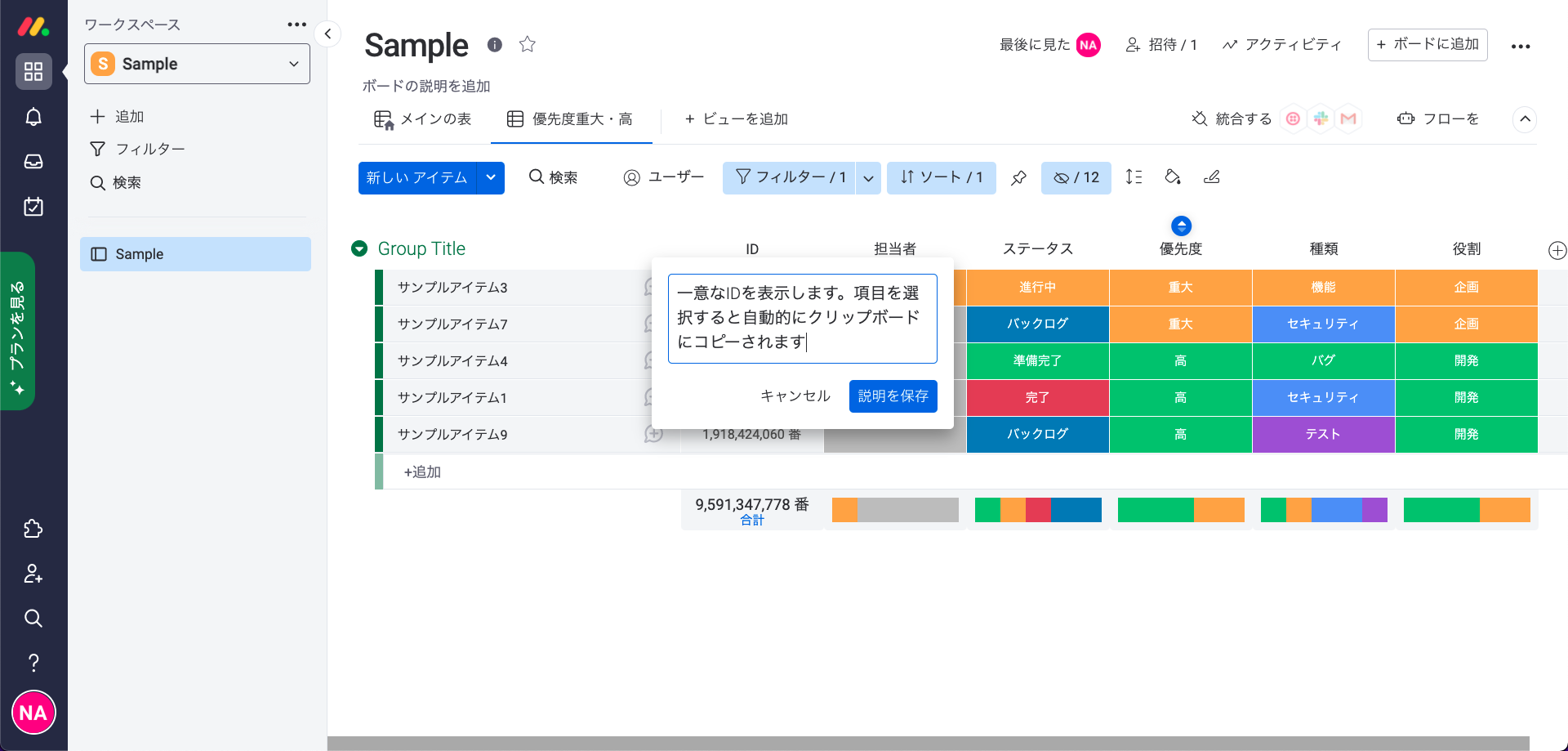Switch to the メインの表 tab
The image size is (1568, 751).
(423, 119)
